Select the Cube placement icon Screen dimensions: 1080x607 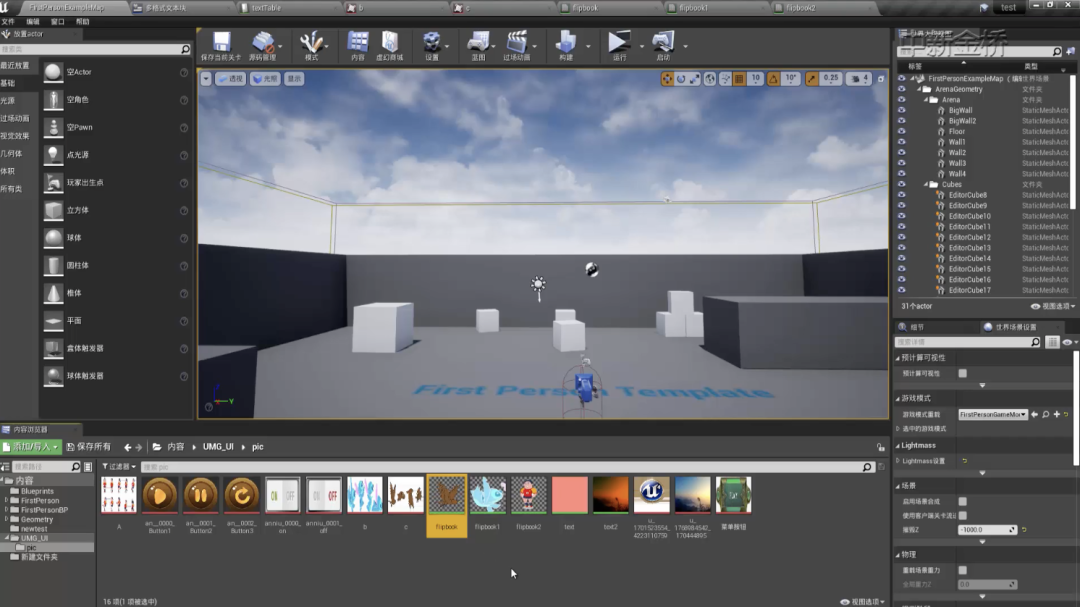point(53,210)
